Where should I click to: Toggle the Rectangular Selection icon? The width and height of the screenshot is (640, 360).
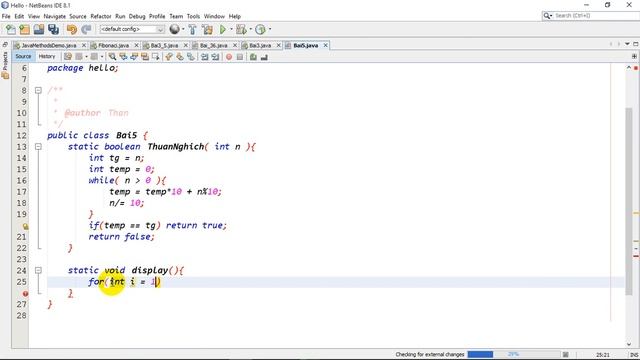156,57
